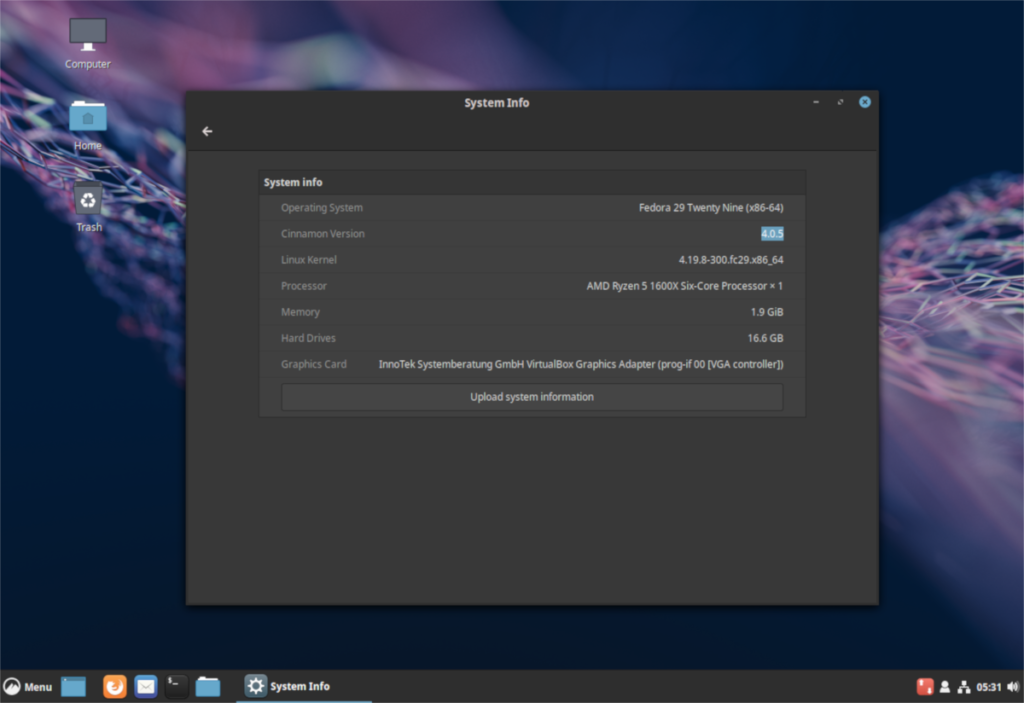Click the back arrow in System Info
1024x703 pixels.
[x=207, y=131]
